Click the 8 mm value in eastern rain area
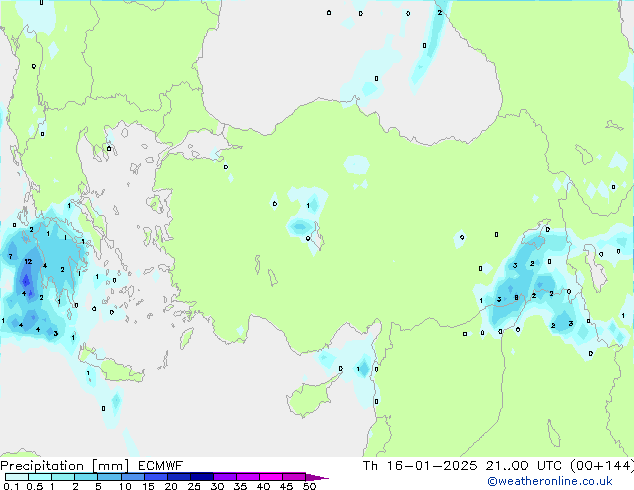Viewport: 634px width, 490px height. click(516, 298)
